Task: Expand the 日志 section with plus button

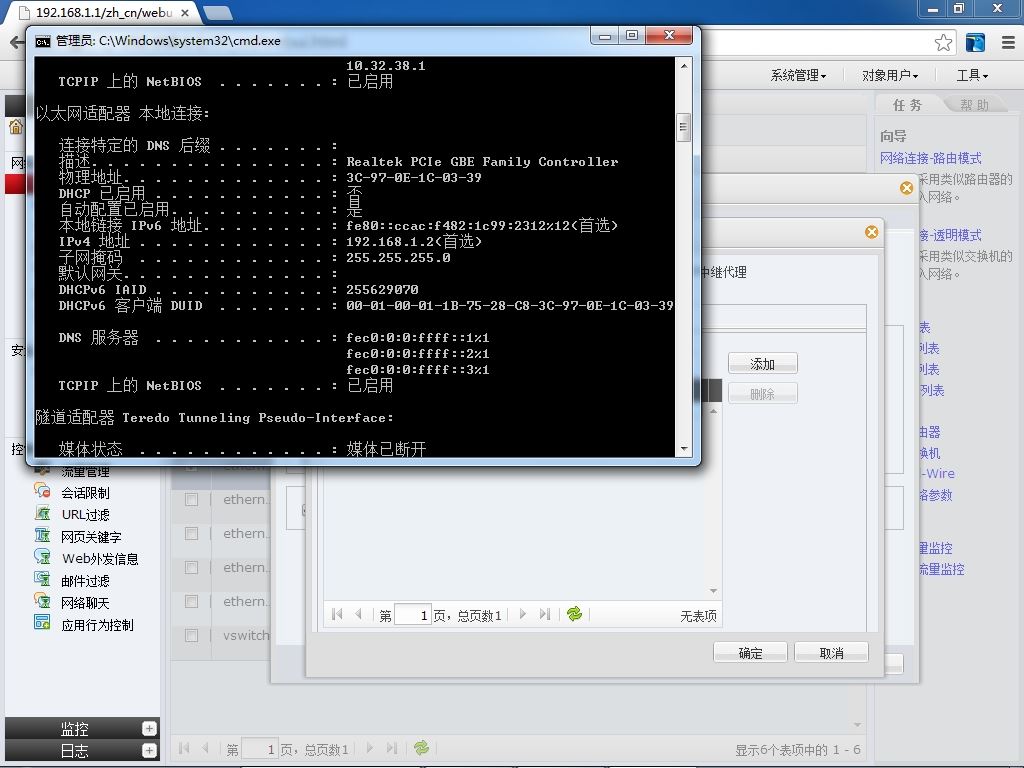Action: click(x=149, y=751)
